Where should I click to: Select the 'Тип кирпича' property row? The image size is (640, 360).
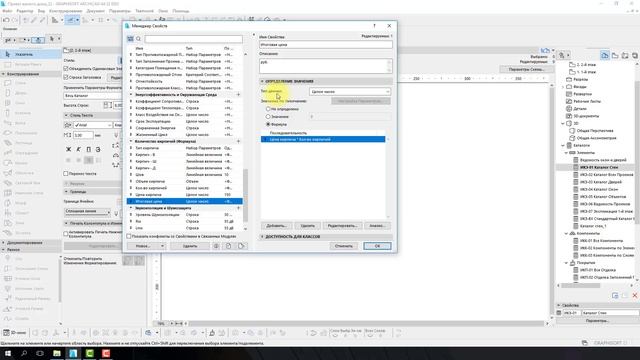click(x=184, y=148)
